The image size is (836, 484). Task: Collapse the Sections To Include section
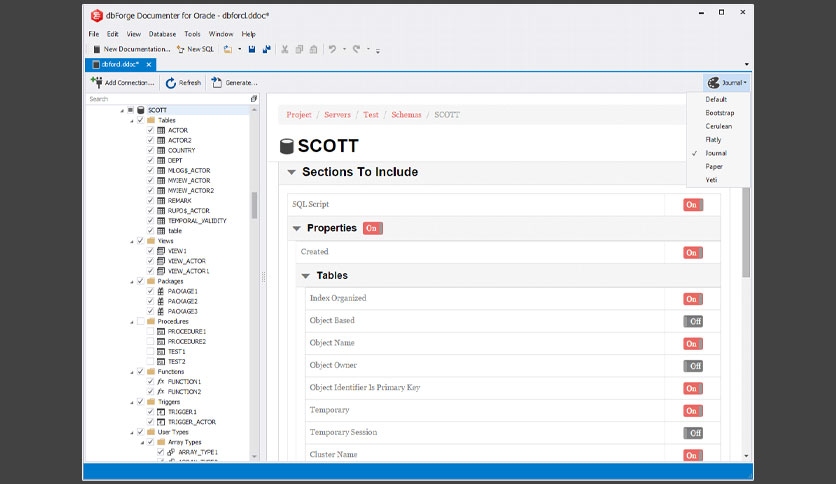[292, 172]
